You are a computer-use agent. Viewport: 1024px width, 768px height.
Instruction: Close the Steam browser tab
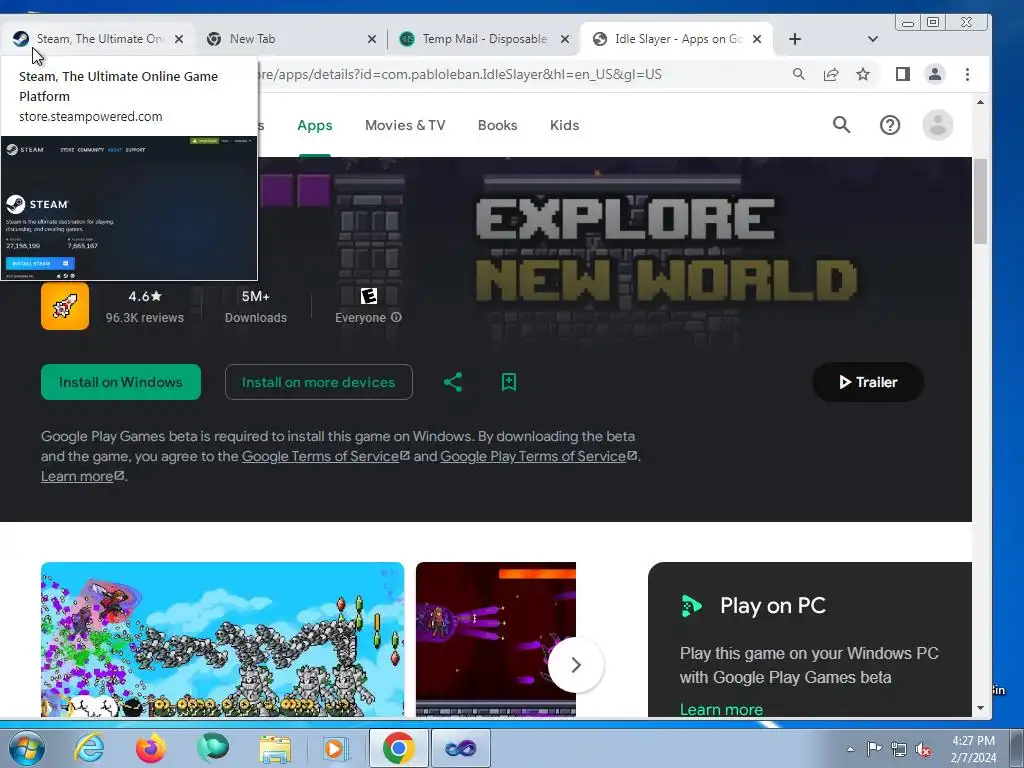click(x=179, y=39)
